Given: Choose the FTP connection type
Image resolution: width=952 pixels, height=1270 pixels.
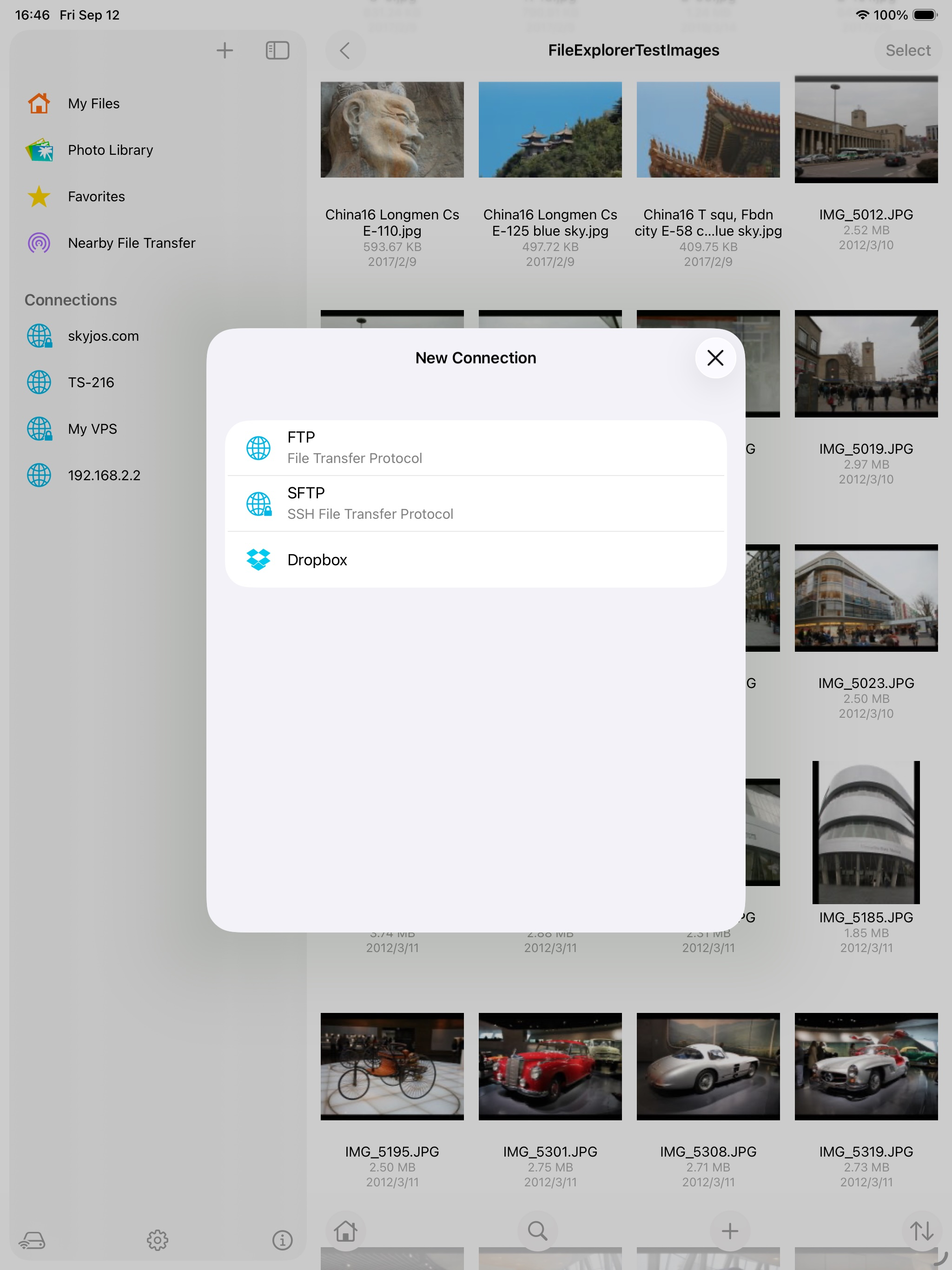Looking at the screenshot, I should (x=476, y=448).
